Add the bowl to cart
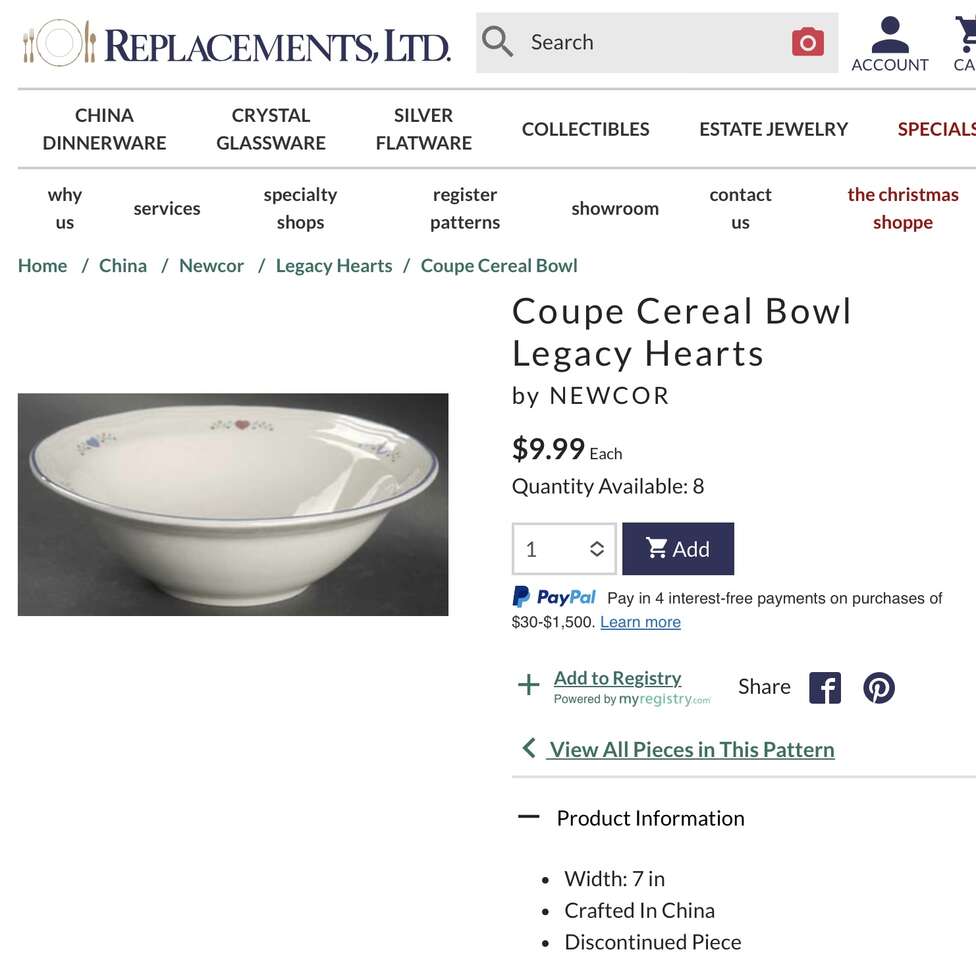The image size is (976, 960). point(678,549)
